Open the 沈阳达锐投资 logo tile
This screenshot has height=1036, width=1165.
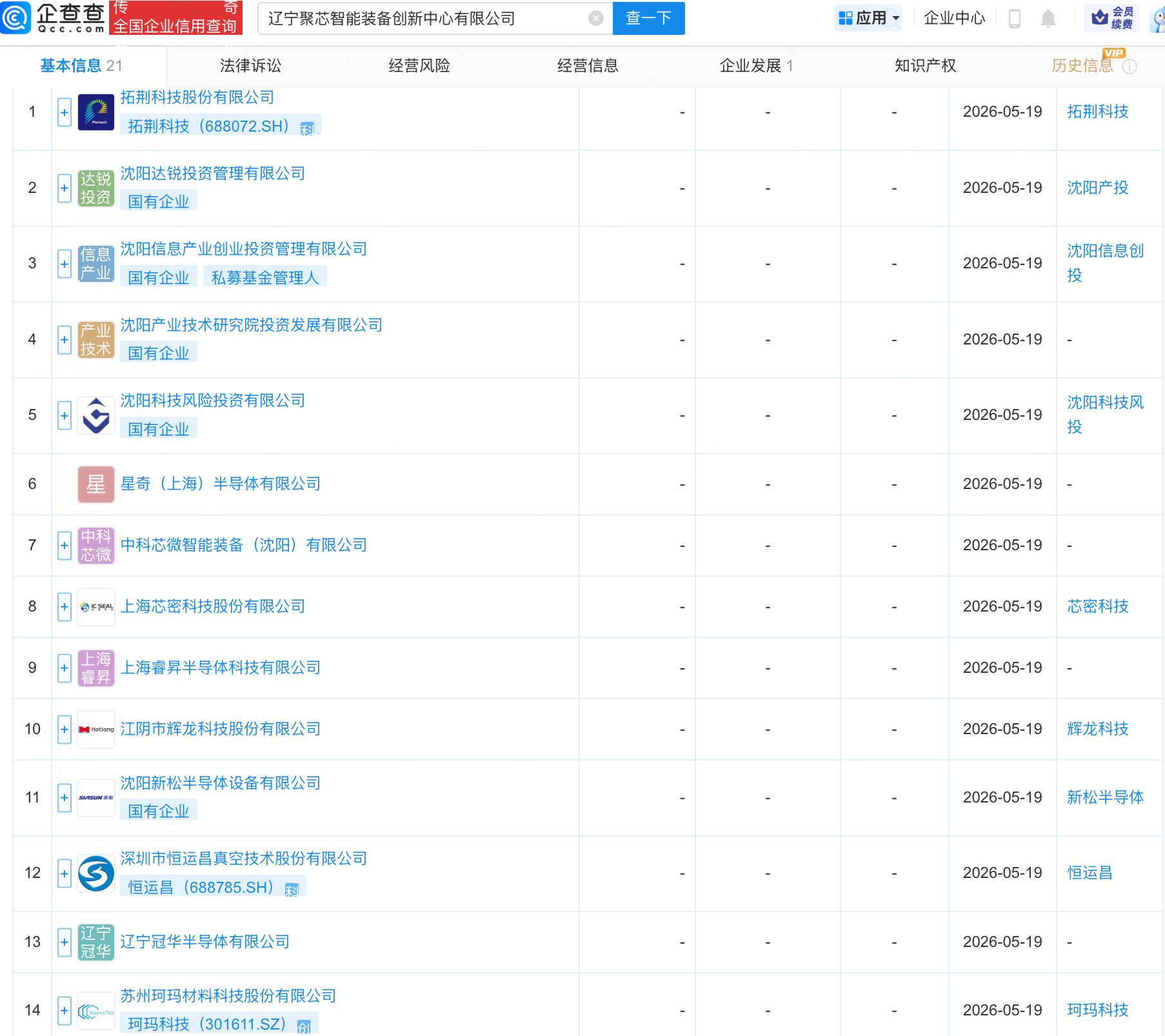(x=96, y=188)
